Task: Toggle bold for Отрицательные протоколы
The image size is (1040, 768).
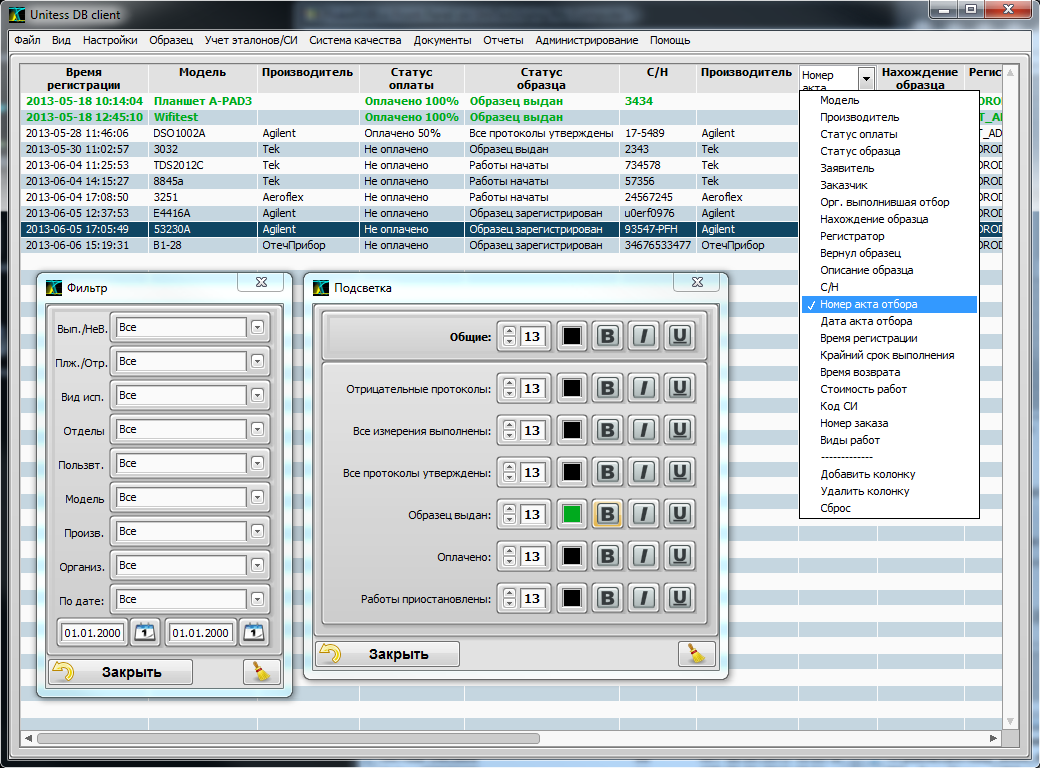Action: click(x=607, y=388)
